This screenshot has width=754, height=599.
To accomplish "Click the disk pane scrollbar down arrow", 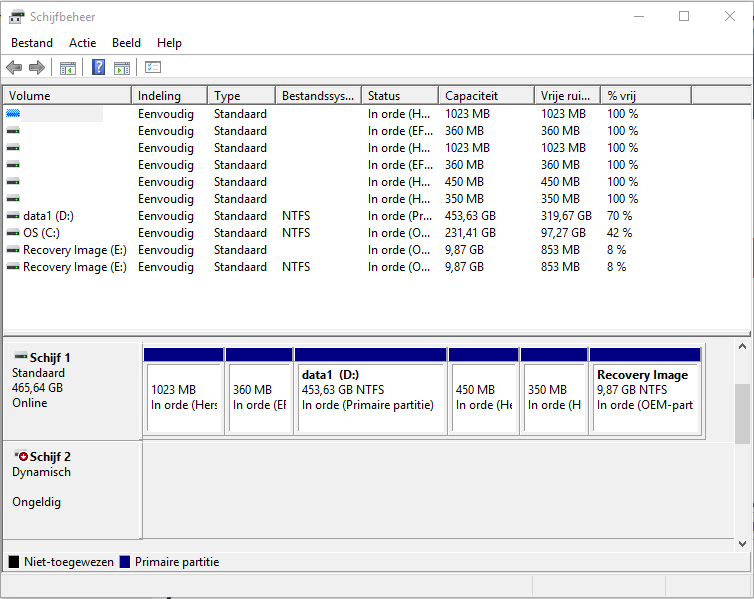I will click(x=742, y=543).
